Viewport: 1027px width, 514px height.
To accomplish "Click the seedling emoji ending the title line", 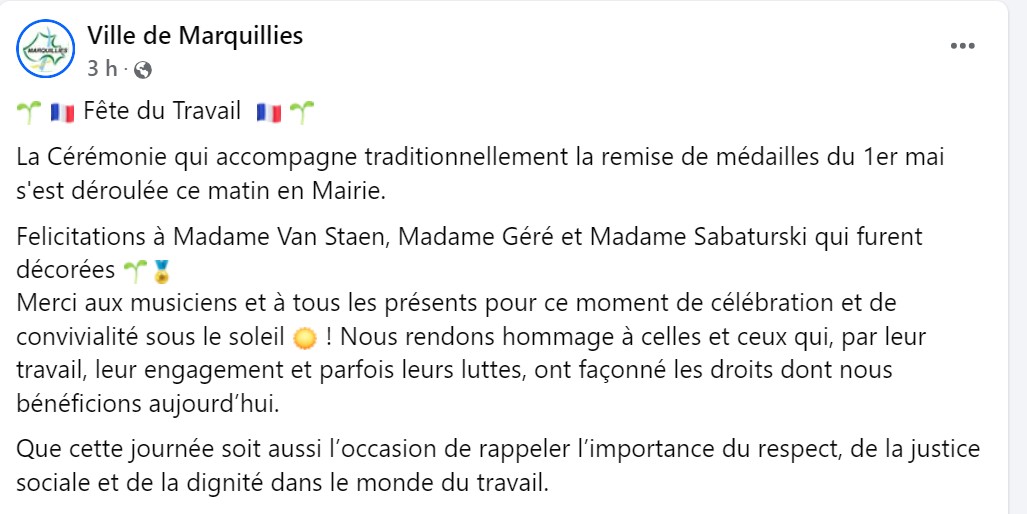I will (302, 112).
